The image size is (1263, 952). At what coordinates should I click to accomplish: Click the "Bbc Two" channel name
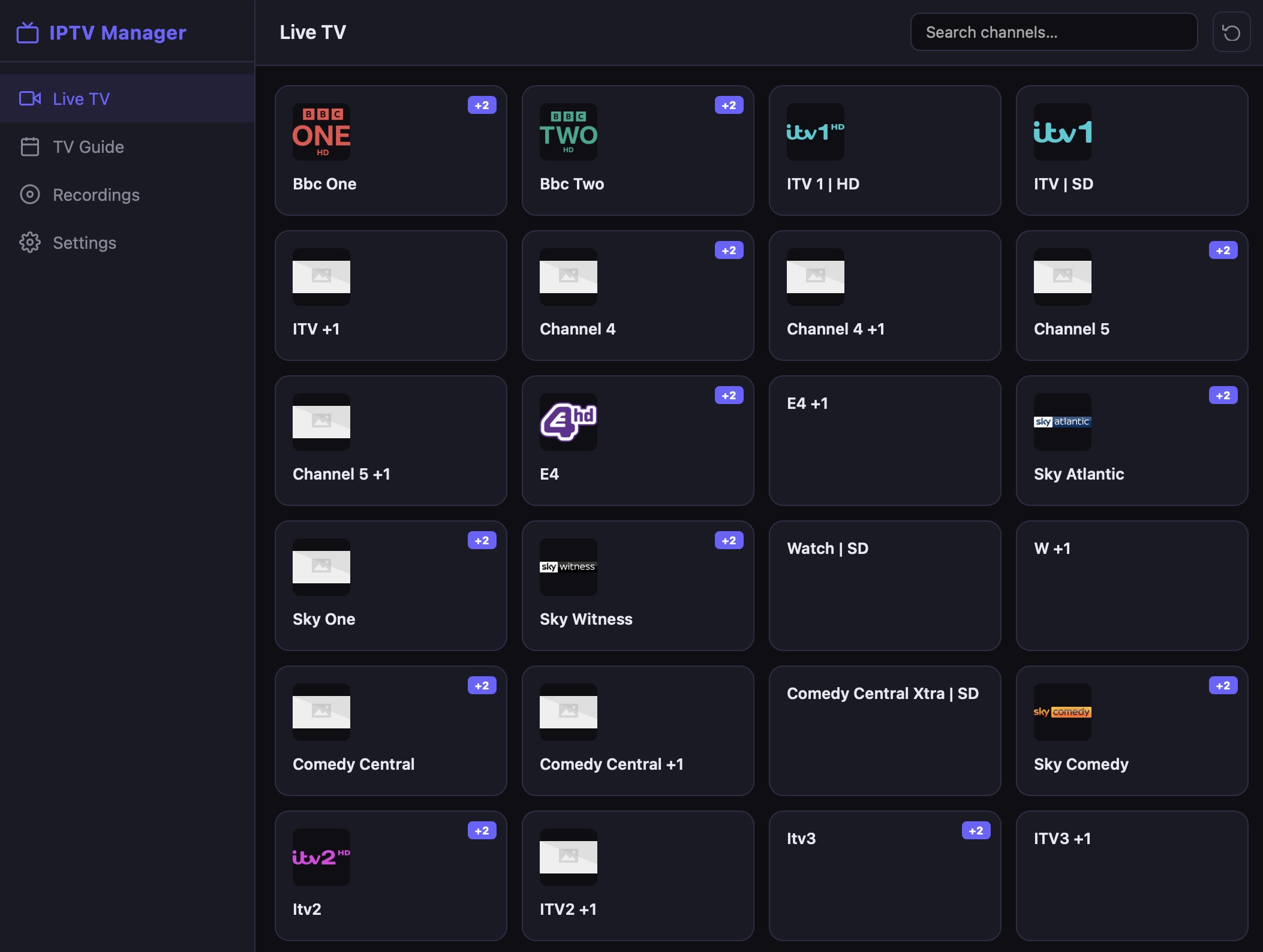pos(572,184)
